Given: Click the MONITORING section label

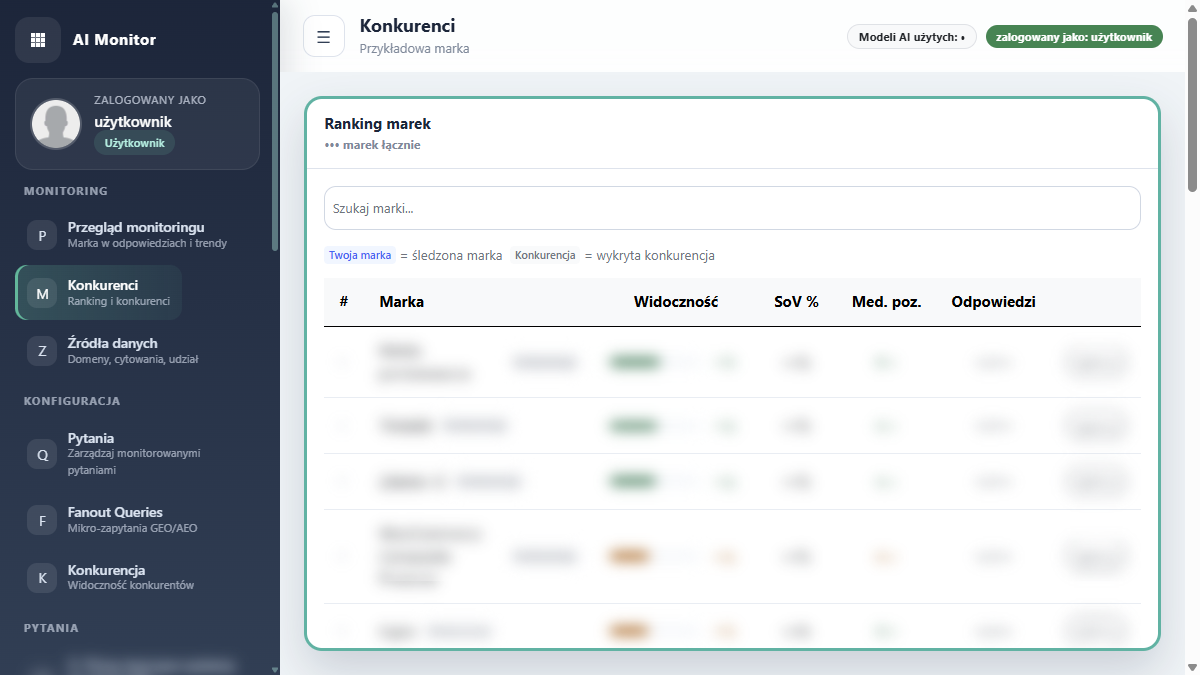Looking at the screenshot, I should tap(66, 191).
